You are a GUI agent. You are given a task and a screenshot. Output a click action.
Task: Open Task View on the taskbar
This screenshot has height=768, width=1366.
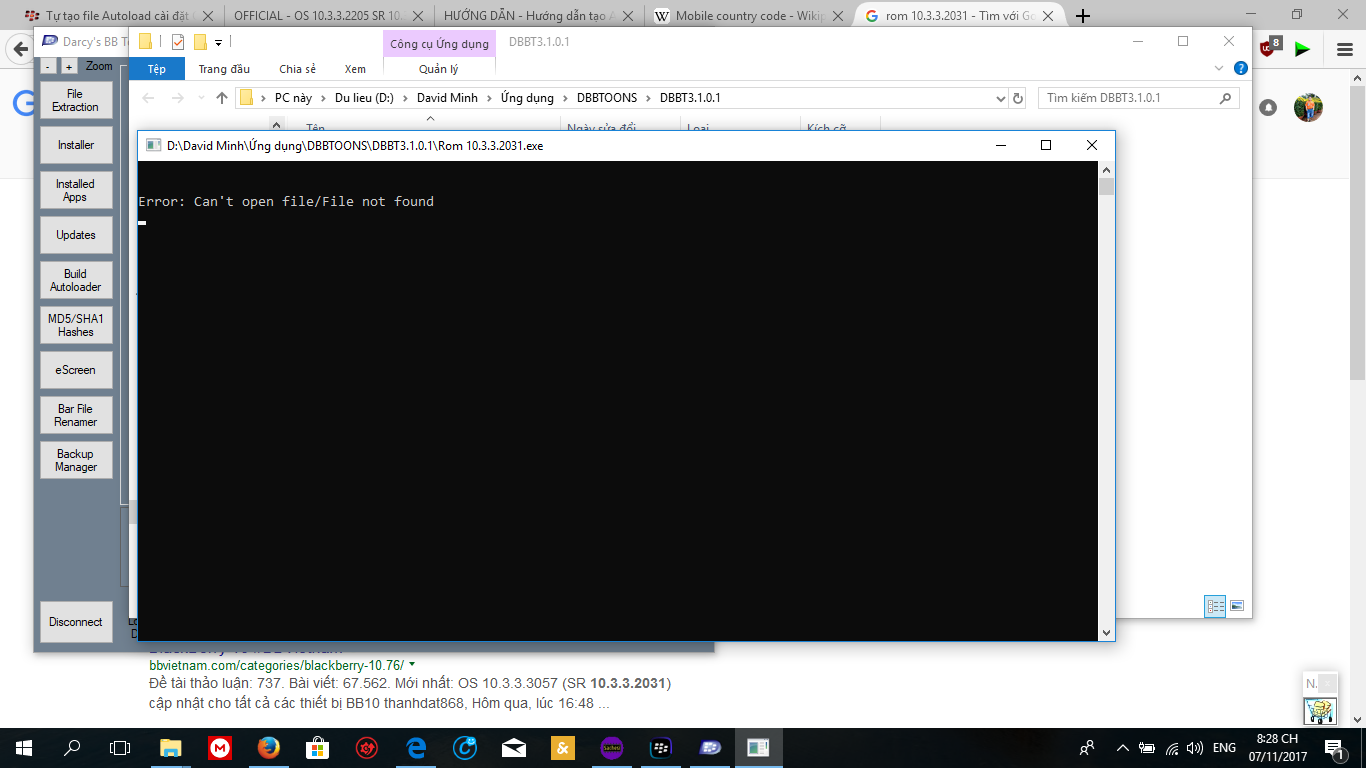click(x=120, y=747)
